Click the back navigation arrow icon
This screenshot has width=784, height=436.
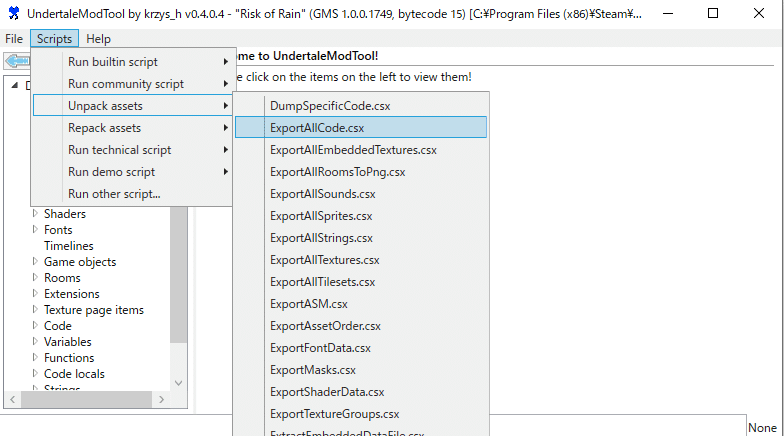18,61
